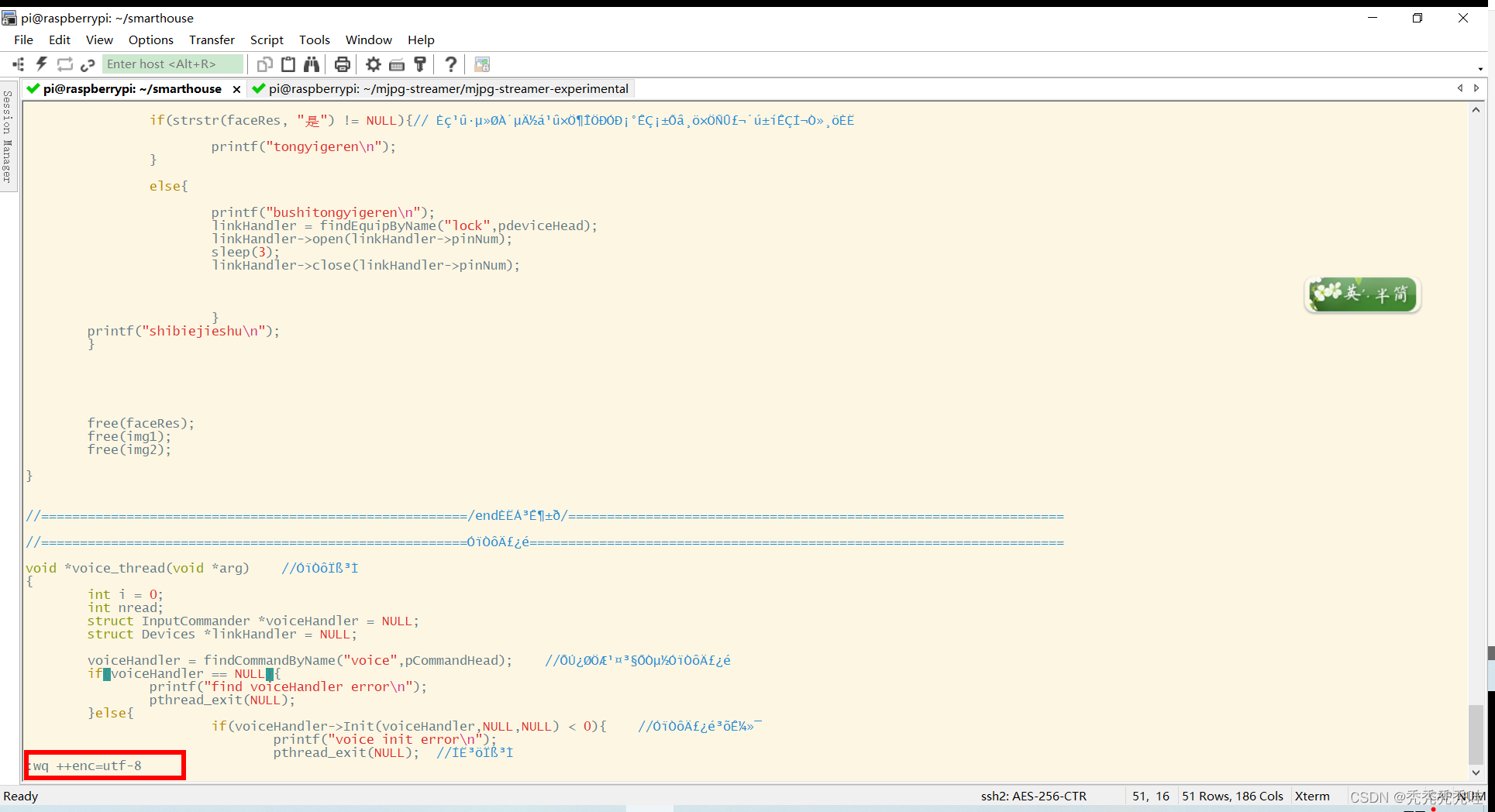Click the printf("tongyigeren\n") line
1495x812 pixels.
303,146
